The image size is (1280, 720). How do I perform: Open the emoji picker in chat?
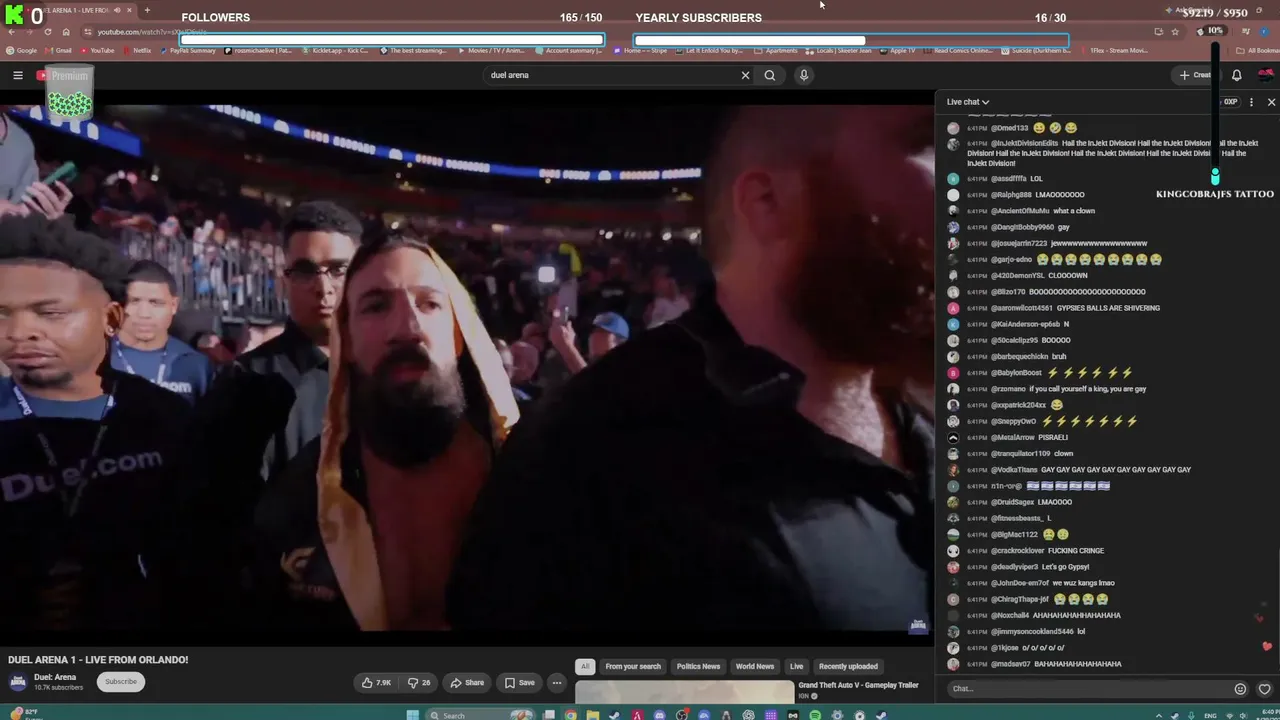1241,689
